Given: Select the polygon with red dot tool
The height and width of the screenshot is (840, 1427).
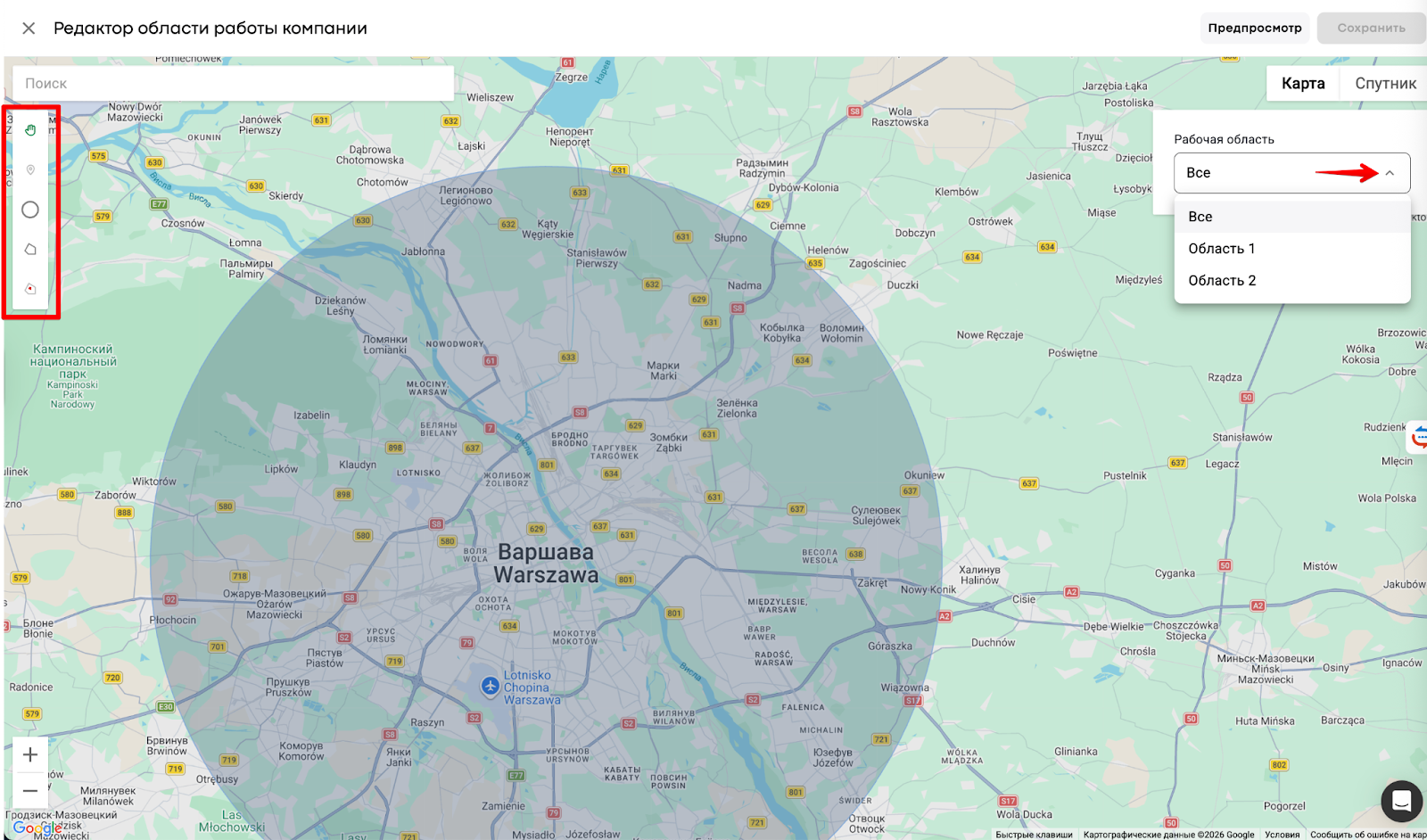Looking at the screenshot, I should coord(30,288).
